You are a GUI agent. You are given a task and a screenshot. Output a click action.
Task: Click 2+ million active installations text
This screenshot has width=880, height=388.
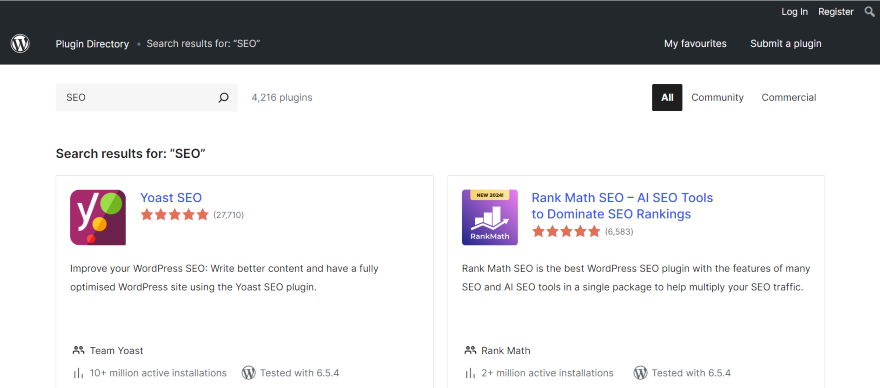pos(547,373)
